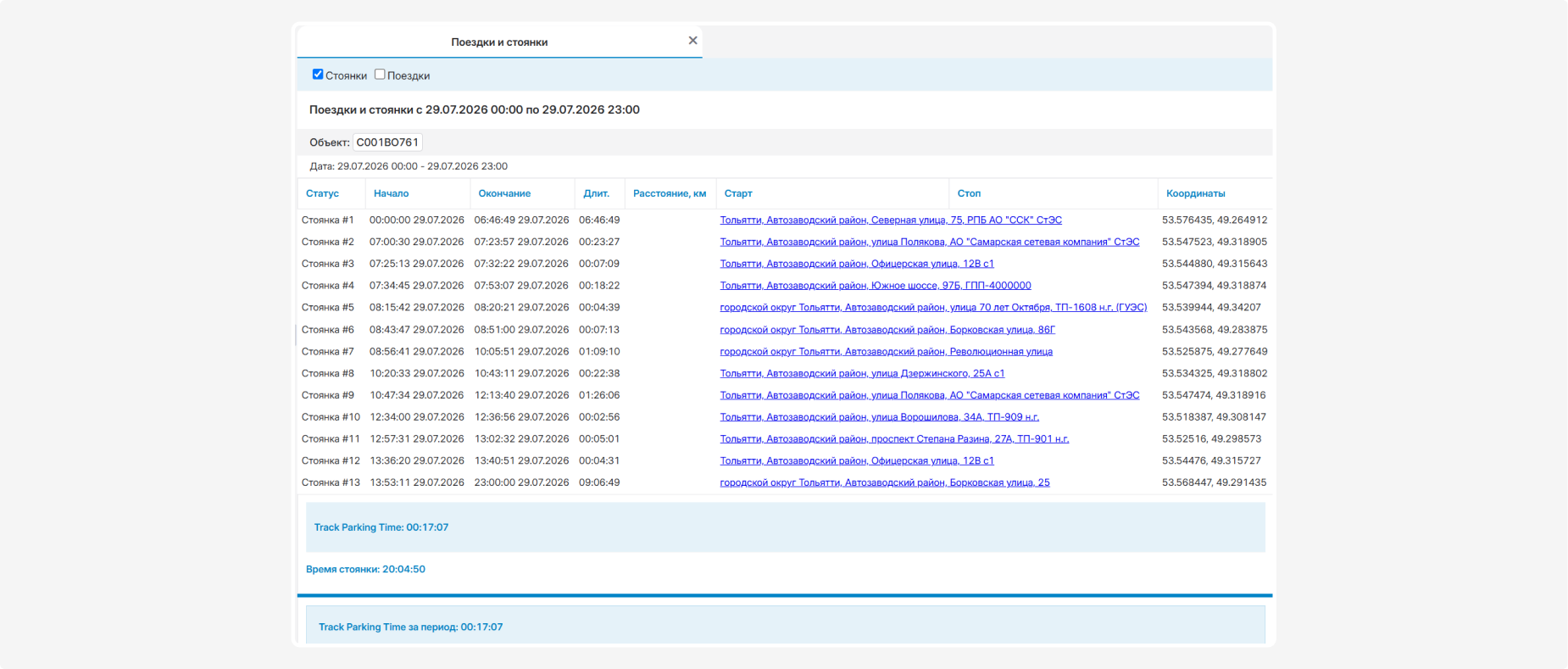1568x669 pixels.
Task: Select the Стоянка #7 status cell
Action: [x=328, y=352]
